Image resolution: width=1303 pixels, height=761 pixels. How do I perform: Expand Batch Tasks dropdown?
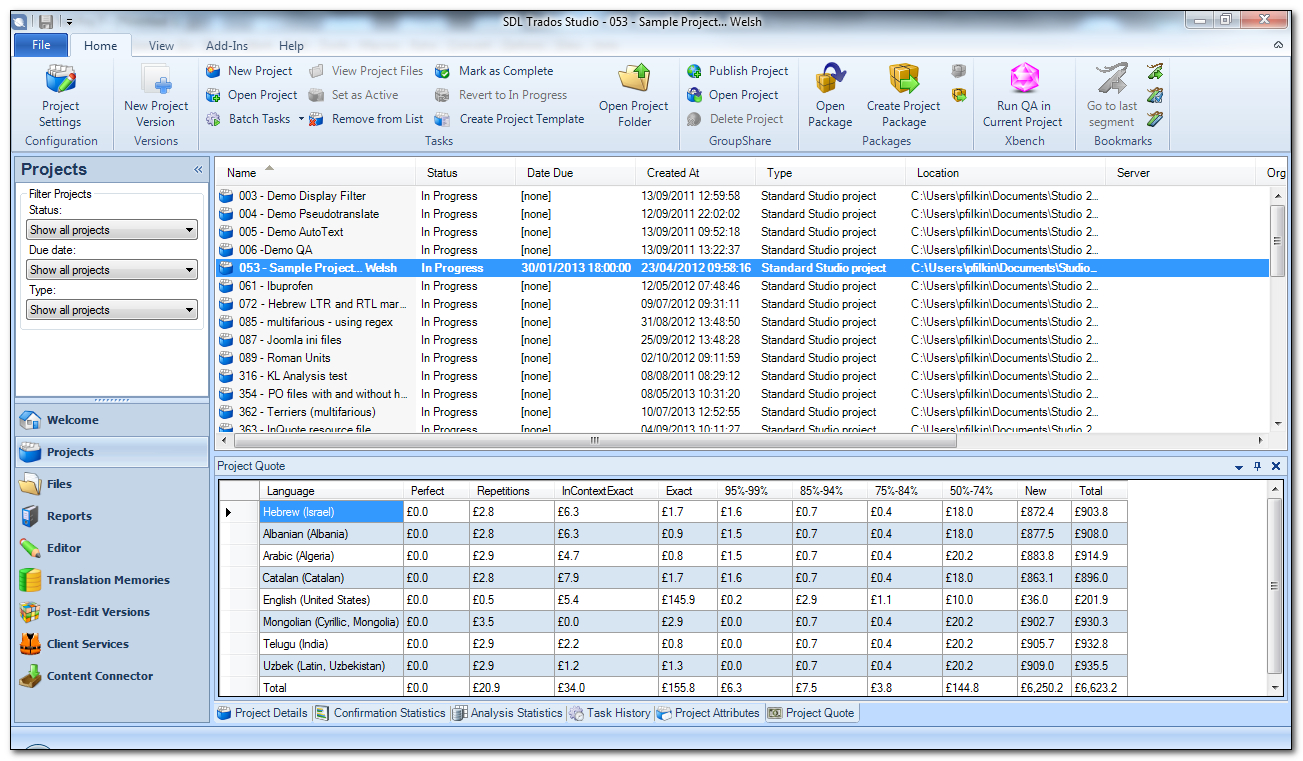(x=300, y=119)
